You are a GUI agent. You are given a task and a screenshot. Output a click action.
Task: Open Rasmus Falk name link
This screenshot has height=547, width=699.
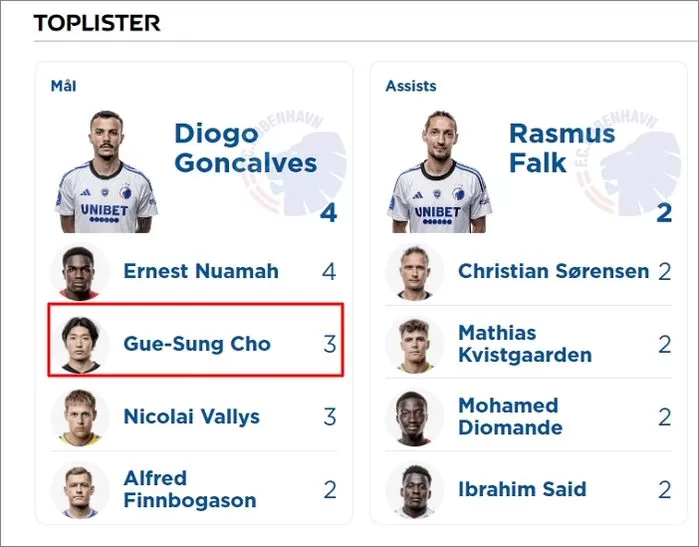pos(562,148)
